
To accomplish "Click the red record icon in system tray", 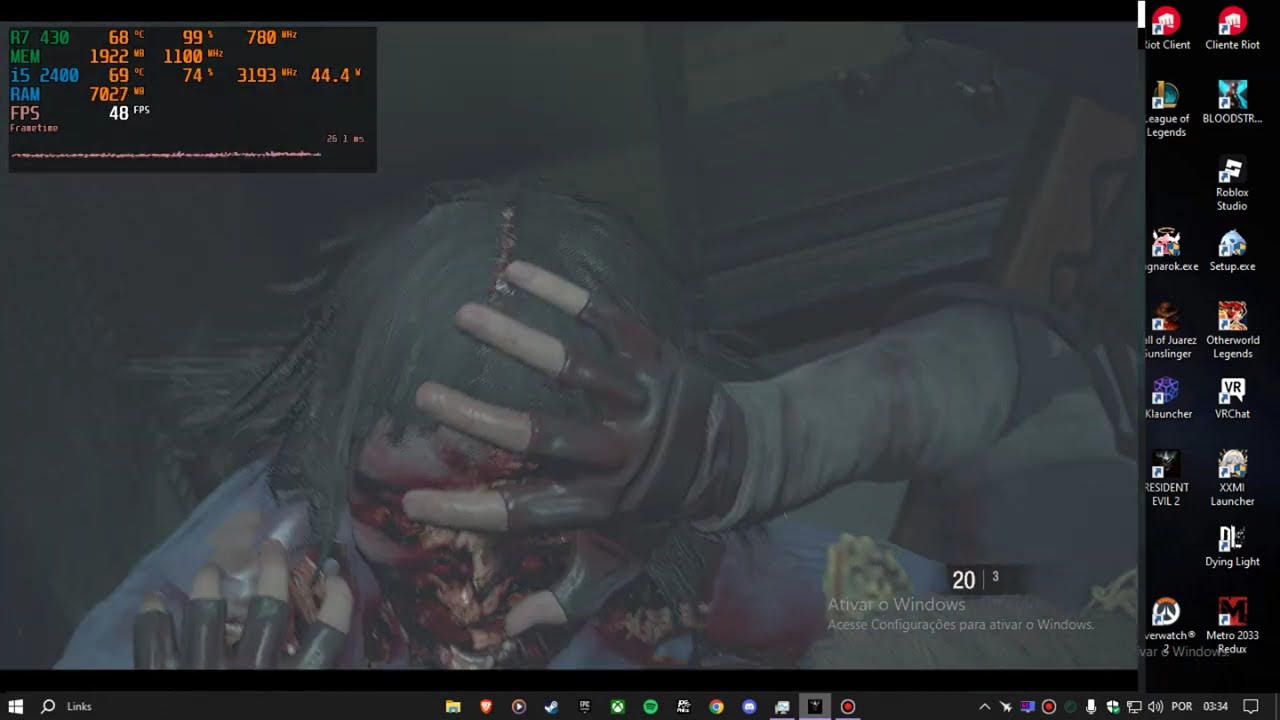I will pyautogui.click(x=1049, y=706).
